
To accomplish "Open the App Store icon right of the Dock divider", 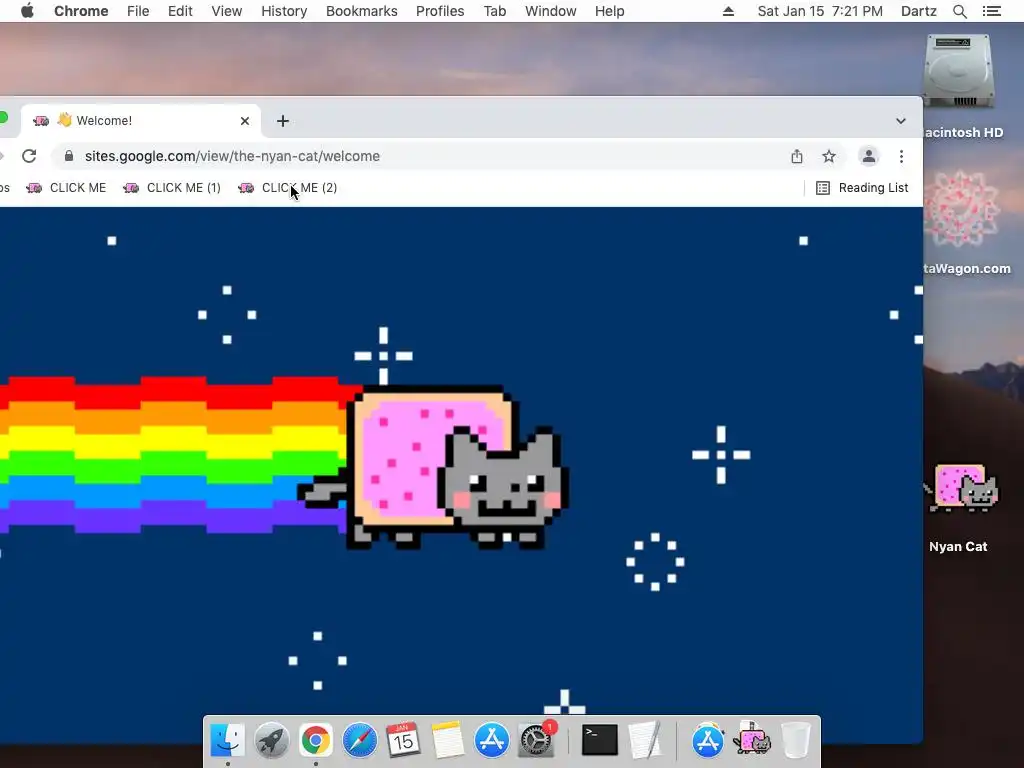I will [x=708, y=741].
